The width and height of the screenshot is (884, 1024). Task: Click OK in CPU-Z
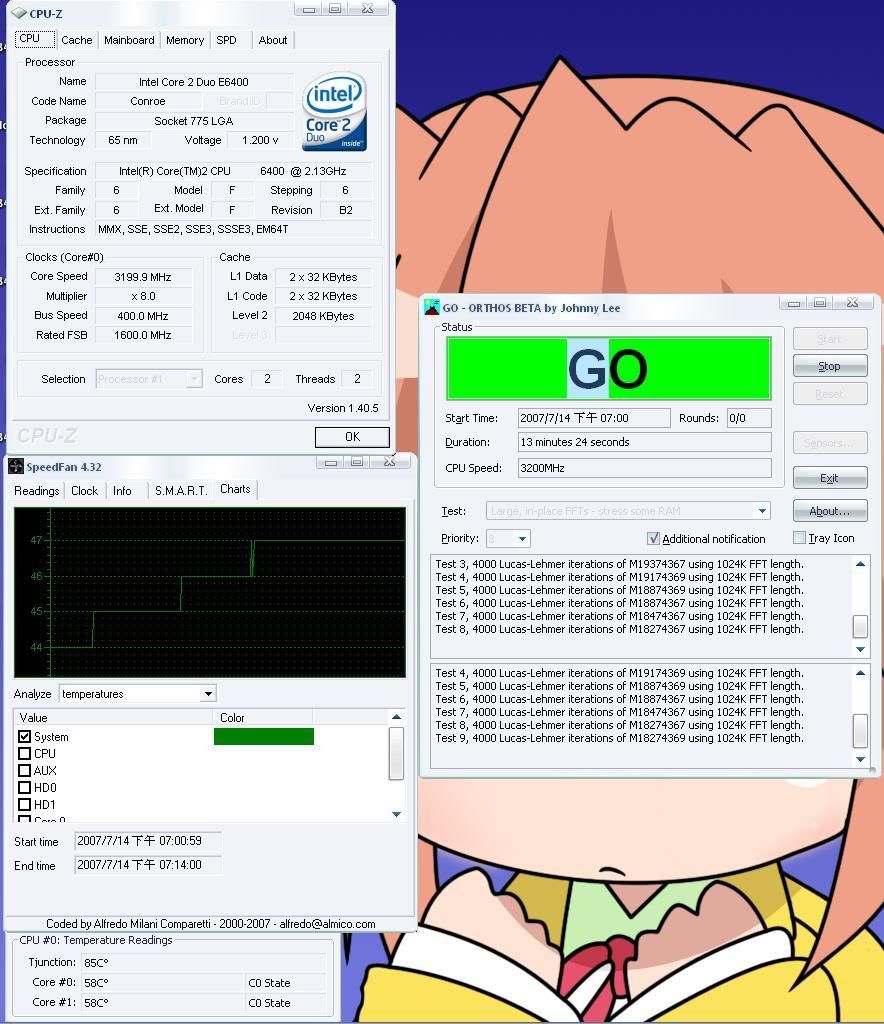[352, 437]
